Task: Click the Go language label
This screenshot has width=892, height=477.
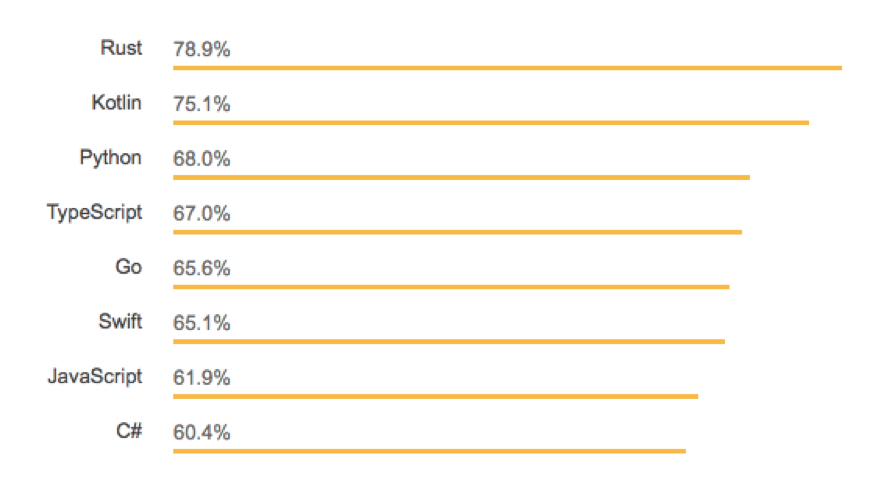Action: pyautogui.click(x=129, y=267)
